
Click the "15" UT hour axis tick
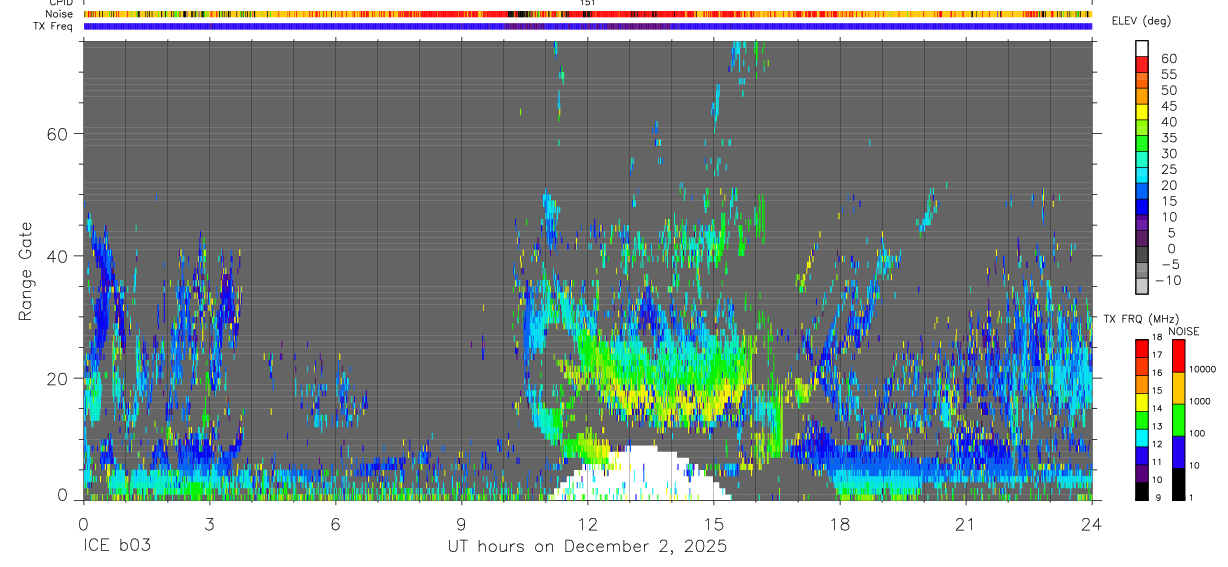pos(714,524)
